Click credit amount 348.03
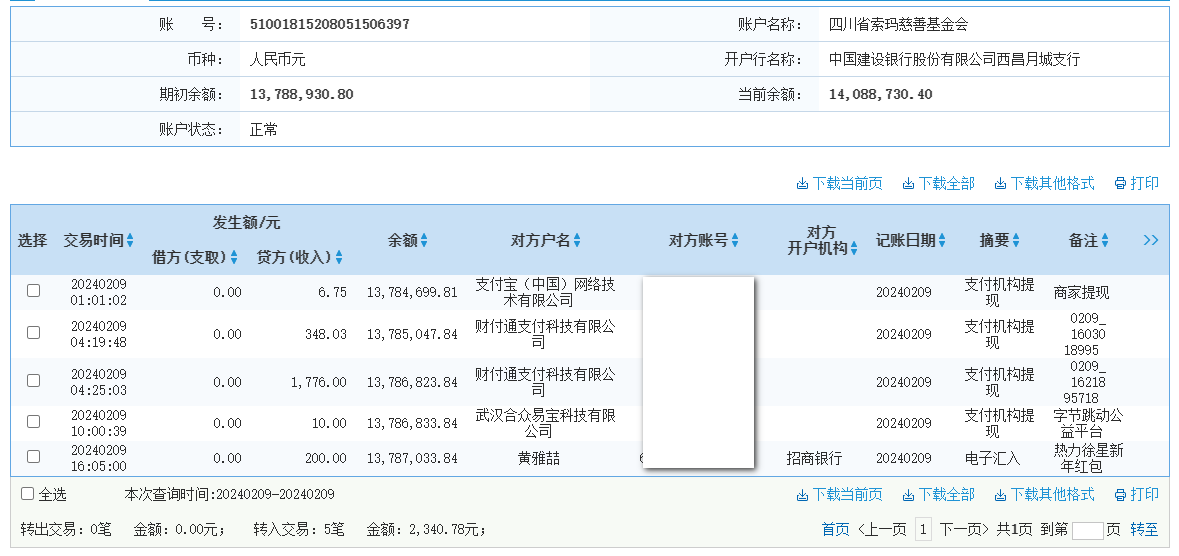Image resolution: width=1179 pixels, height=556 pixels. click(x=326, y=334)
